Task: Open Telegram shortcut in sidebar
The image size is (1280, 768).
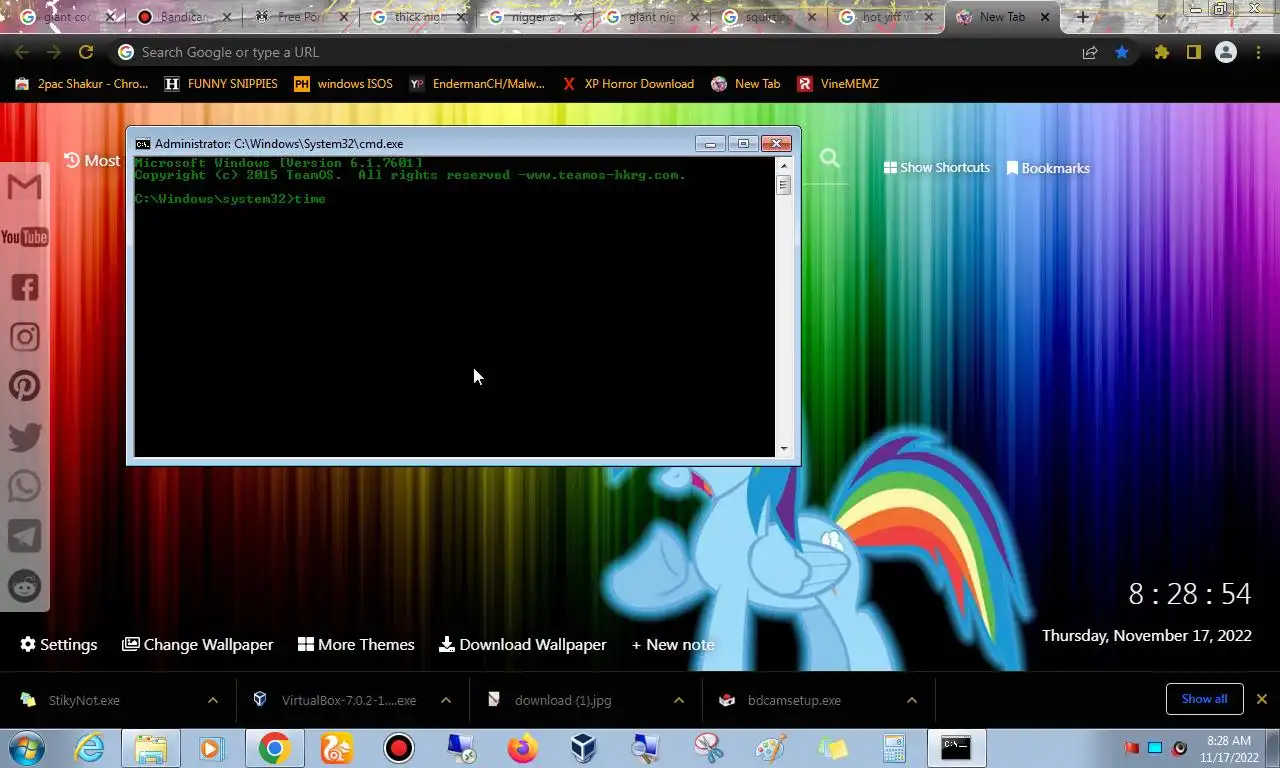Action: [24, 536]
